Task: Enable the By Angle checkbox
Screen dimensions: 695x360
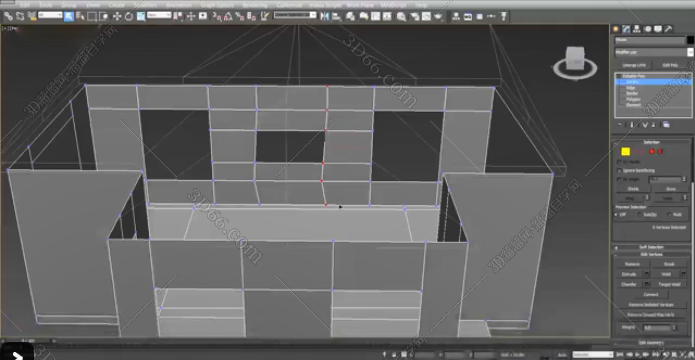Action: pyautogui.click(x=619, y=179)
